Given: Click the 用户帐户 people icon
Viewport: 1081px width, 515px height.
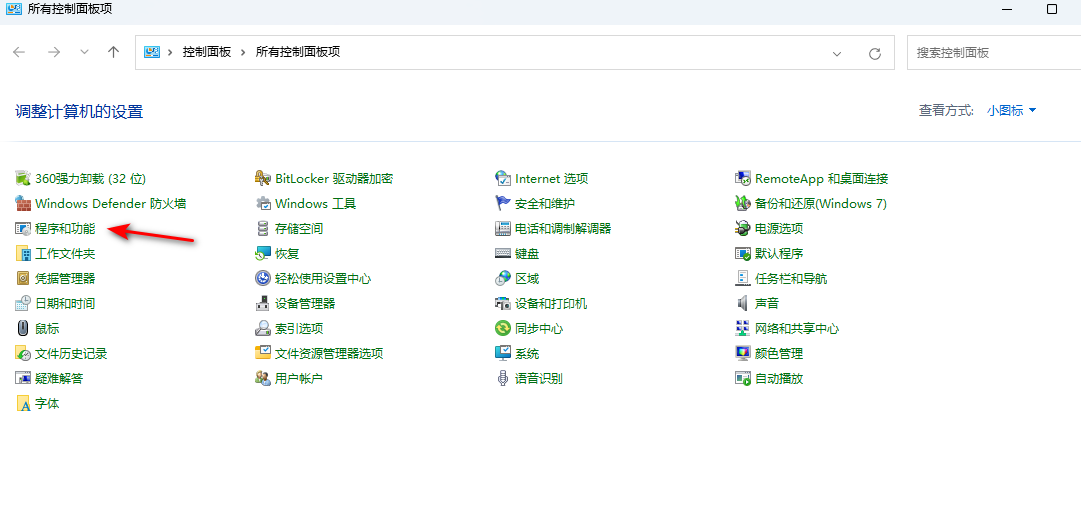Looking at the screenshot, I should pos(263,378).
